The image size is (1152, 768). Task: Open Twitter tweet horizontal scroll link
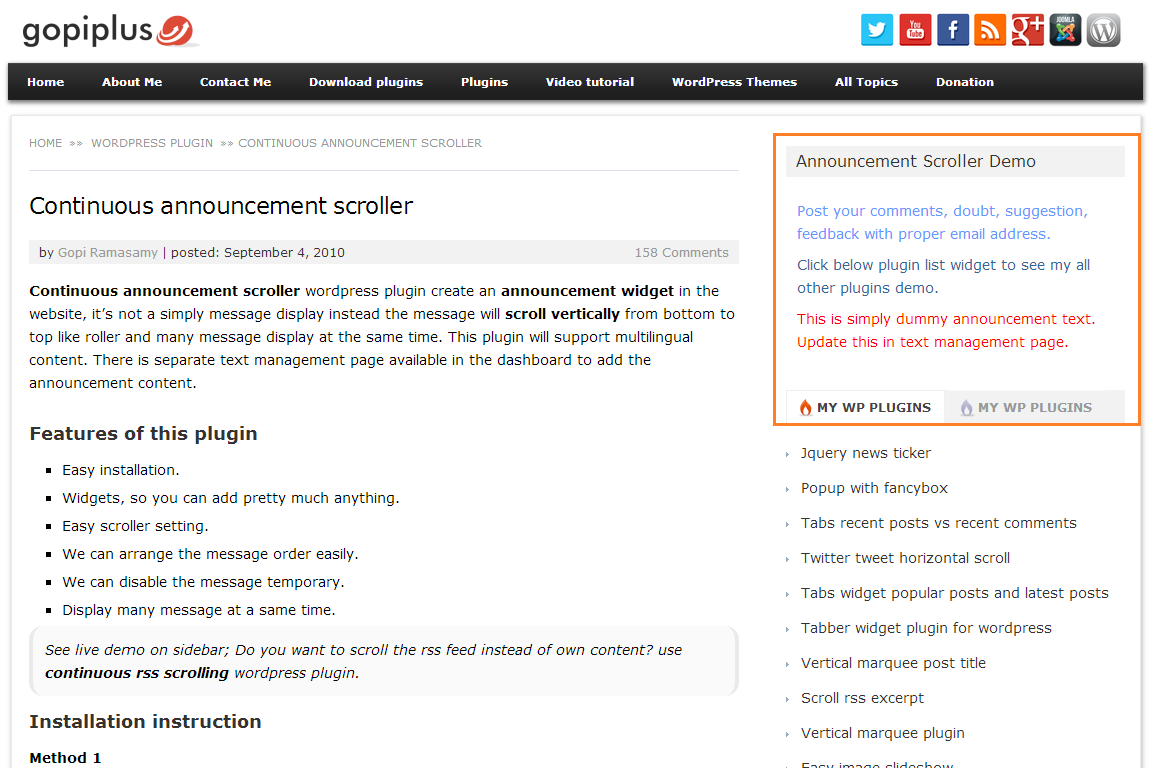(x=905, y=558)
